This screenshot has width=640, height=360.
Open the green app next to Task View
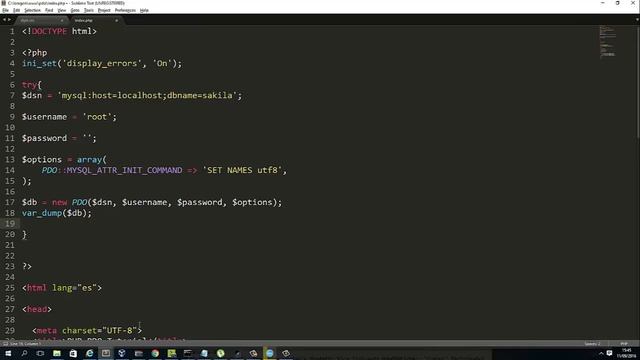pos(57,353)
